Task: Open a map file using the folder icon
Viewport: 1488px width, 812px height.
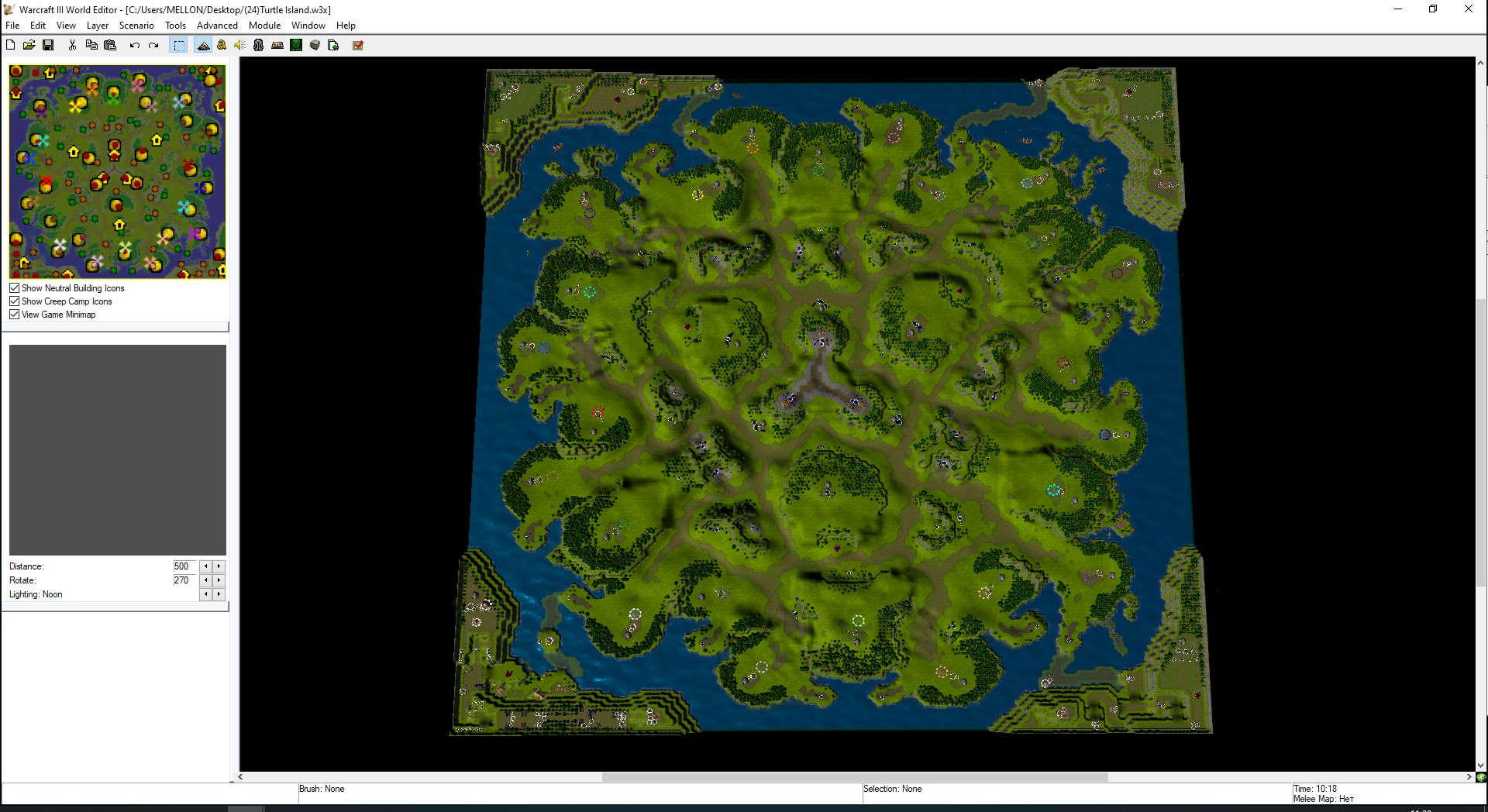Action: click(x=29, y=45)
